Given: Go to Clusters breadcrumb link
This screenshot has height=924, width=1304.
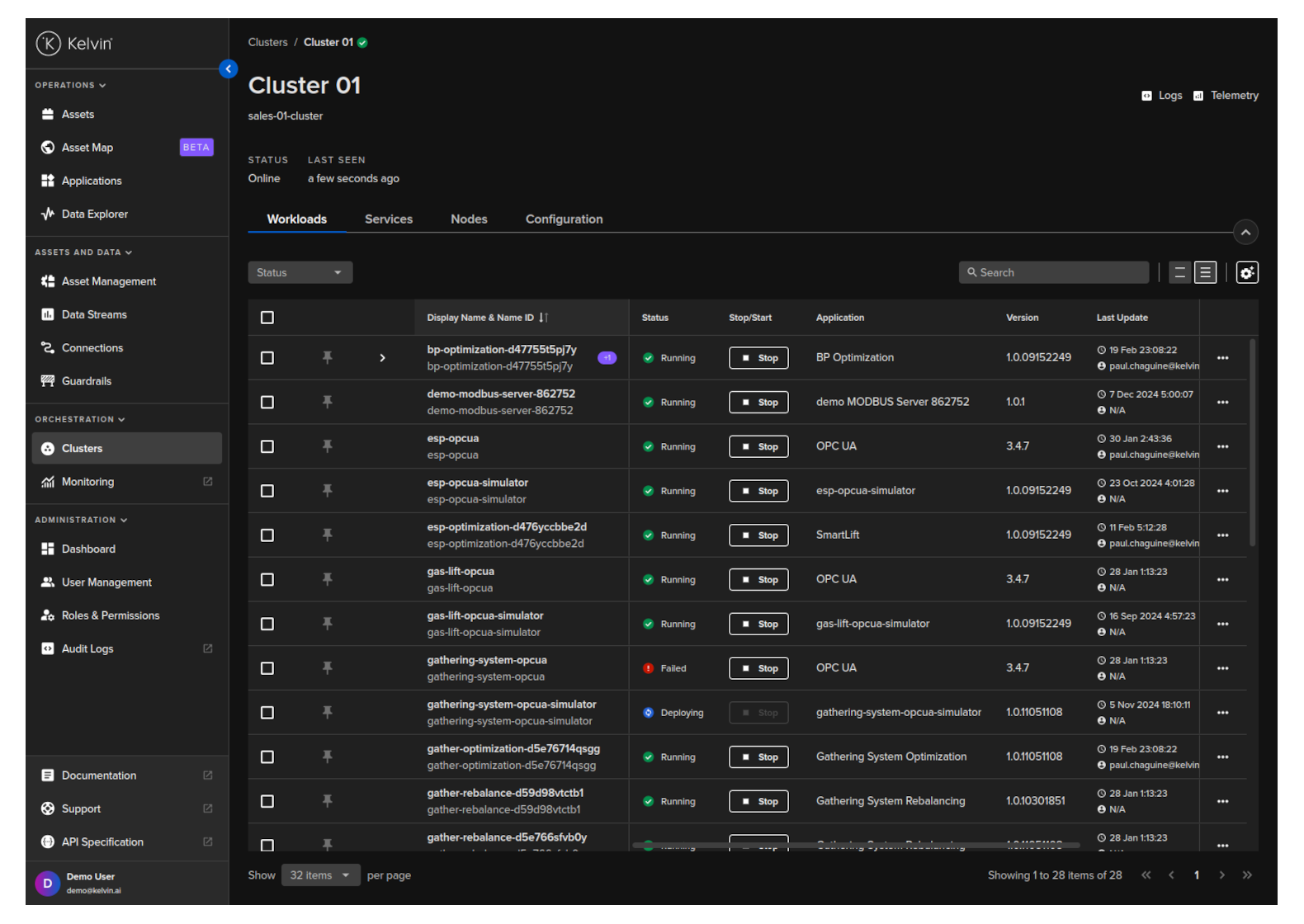Looking at the screenshot, I should (x=267, y=43).
